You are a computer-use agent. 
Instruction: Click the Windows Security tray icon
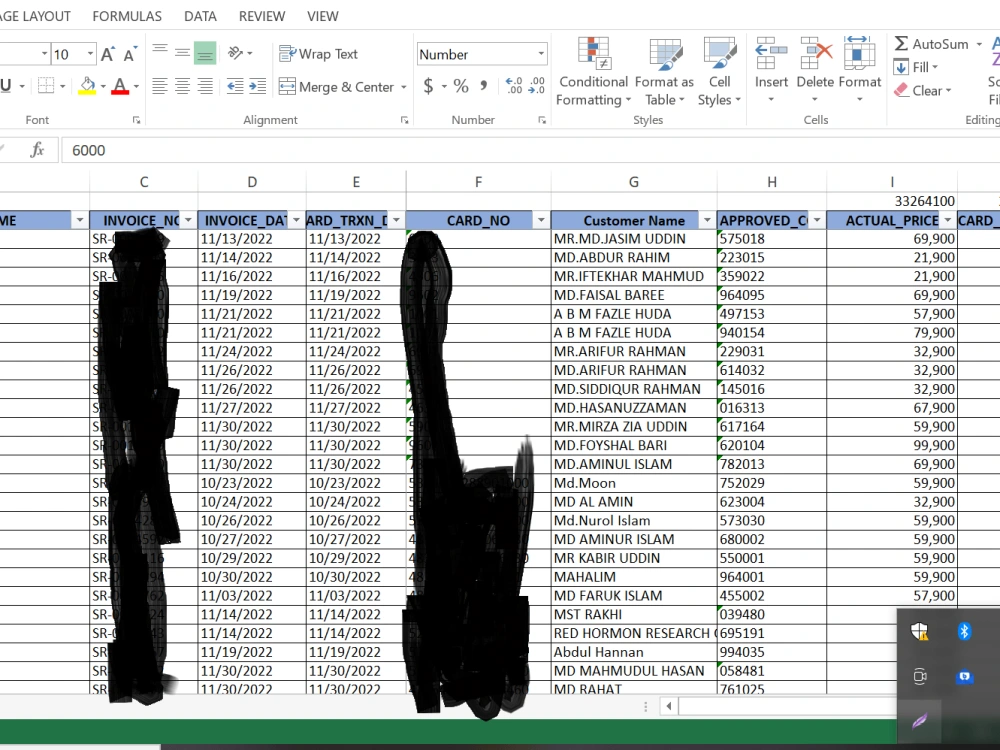coord(919,631)
